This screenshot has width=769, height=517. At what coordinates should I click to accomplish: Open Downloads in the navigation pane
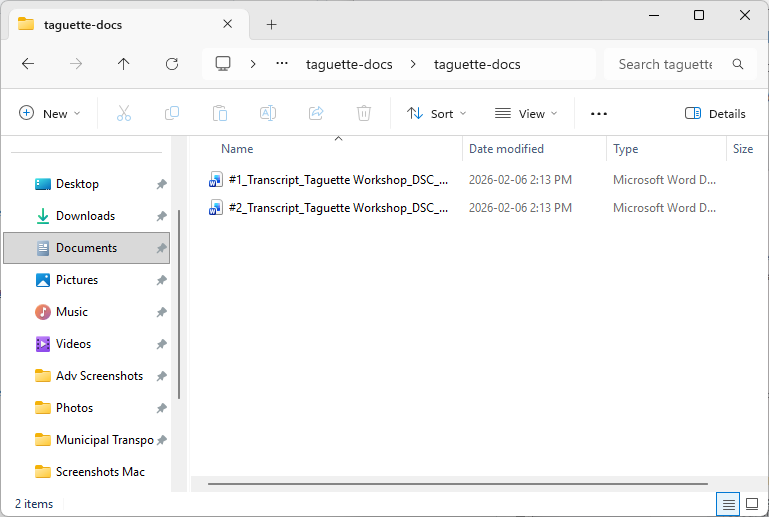[85, 216]
